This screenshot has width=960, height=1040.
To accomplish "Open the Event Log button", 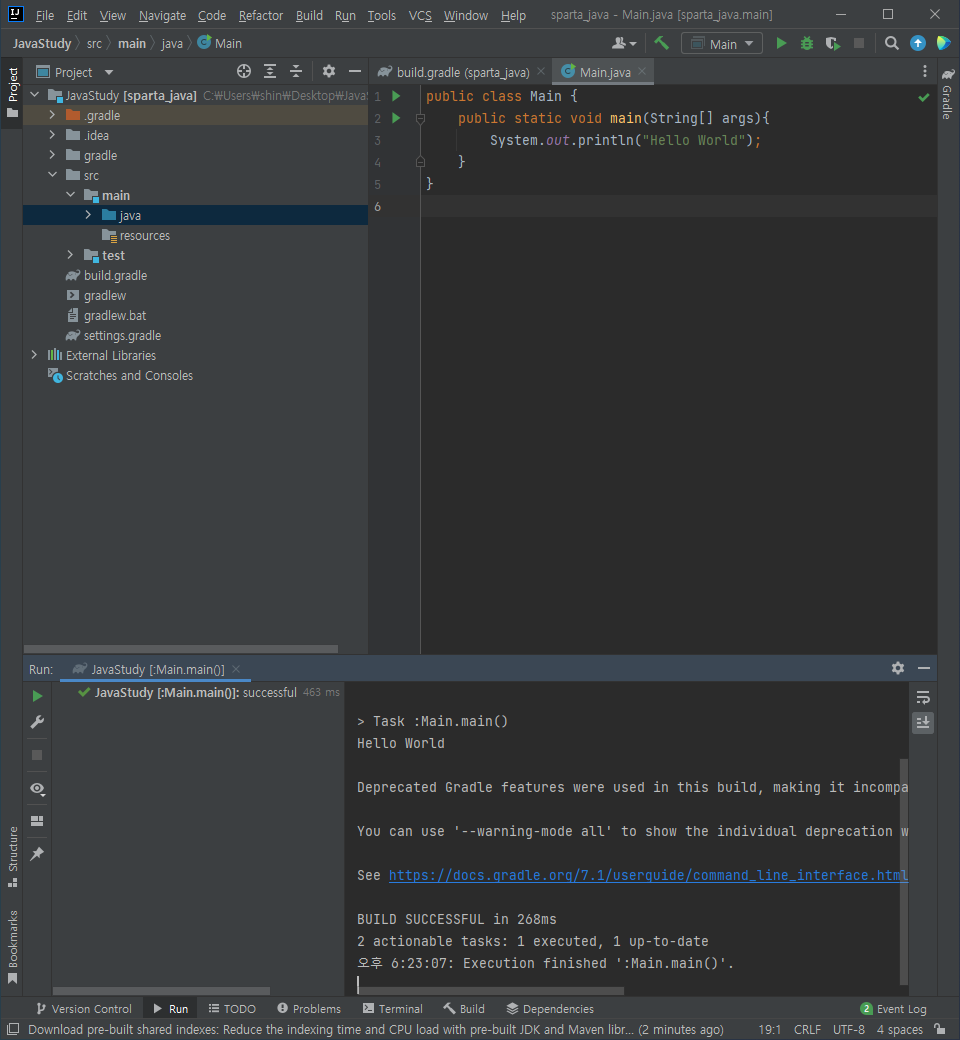I will (893, 1009).
